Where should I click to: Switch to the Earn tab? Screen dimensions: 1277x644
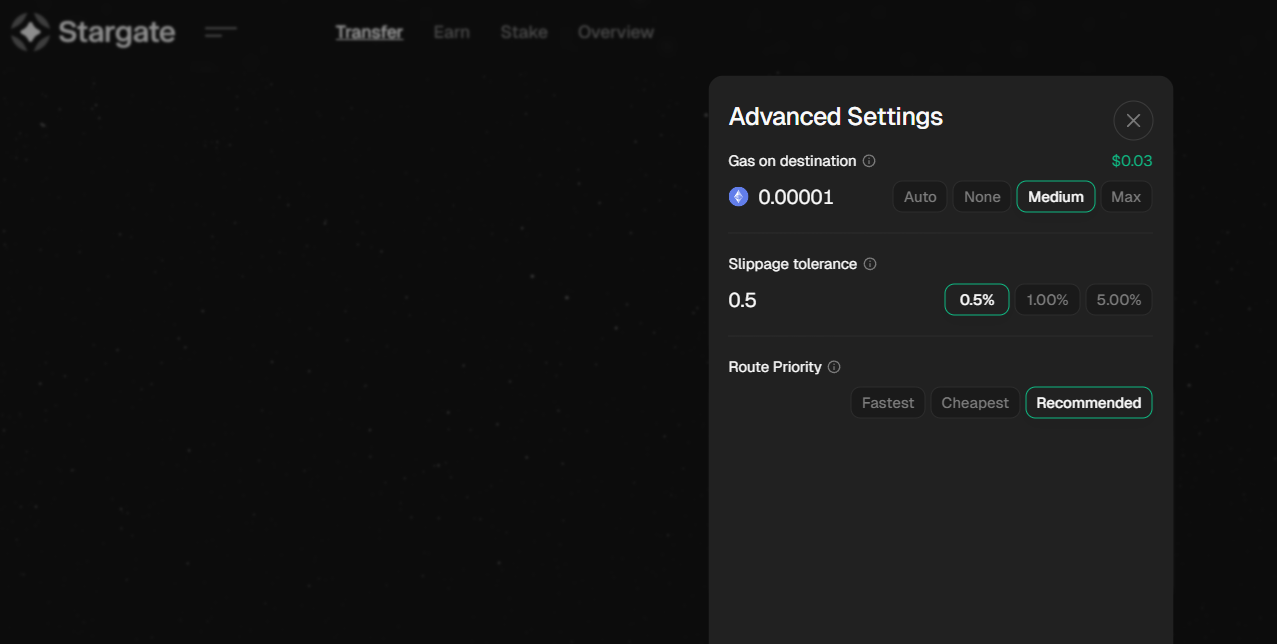[451, 32]
